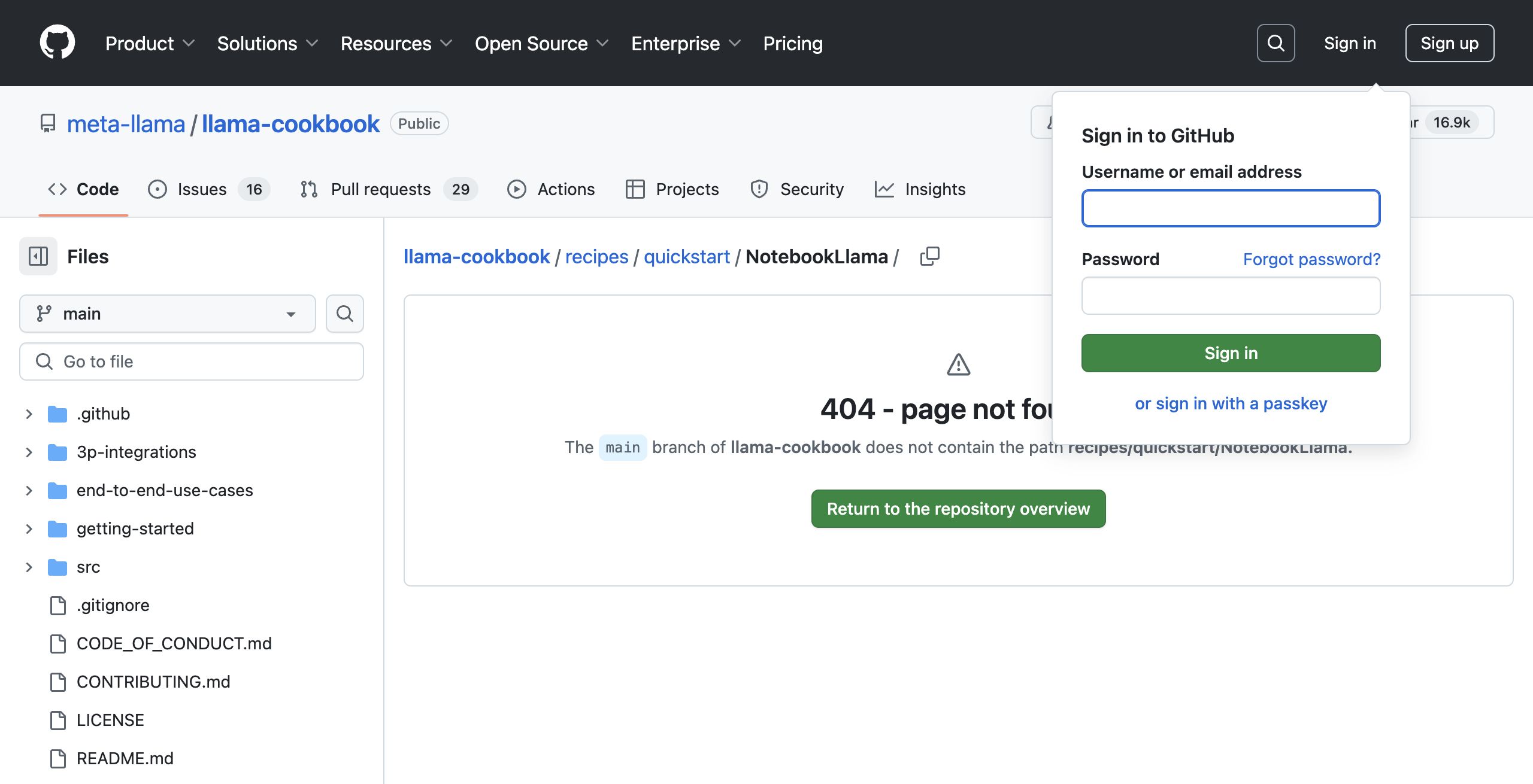Screen dimensions: 1533x784
Task: Open the Open Source menu
Action: (x=541, y=43)
